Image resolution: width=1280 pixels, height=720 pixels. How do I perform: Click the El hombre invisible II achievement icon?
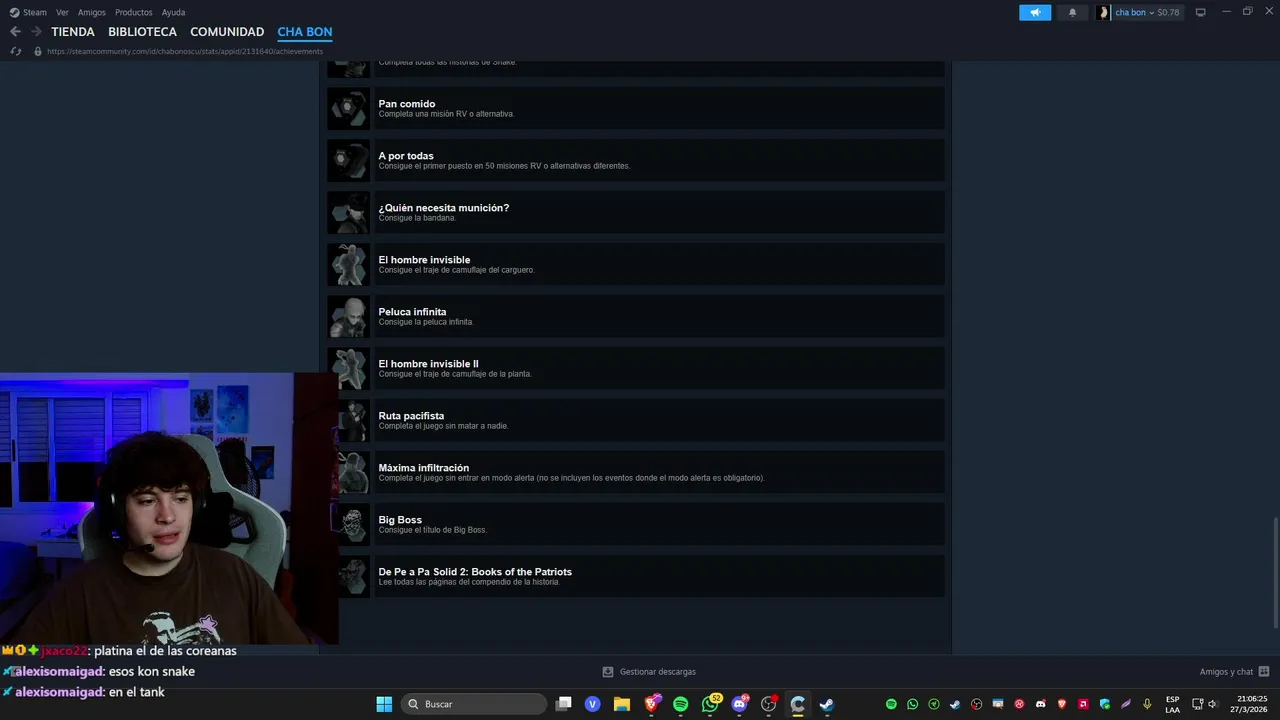(349, 368)
